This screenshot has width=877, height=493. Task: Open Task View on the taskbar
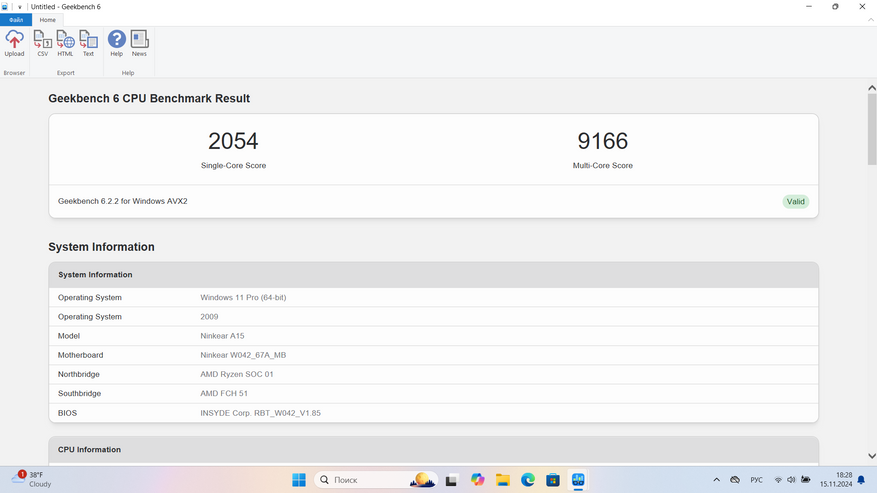[451, 480]
